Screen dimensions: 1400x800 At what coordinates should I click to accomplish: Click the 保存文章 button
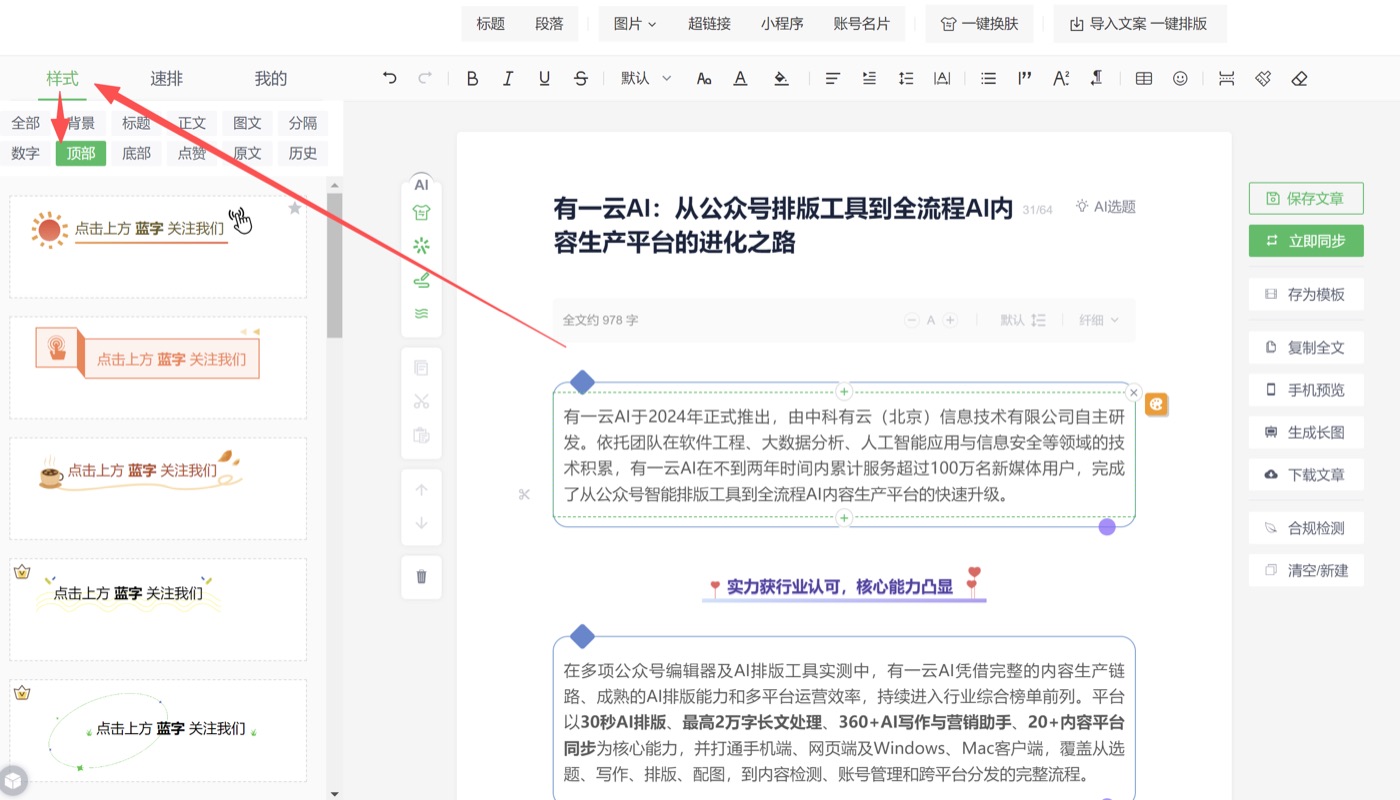(1306, 198)
